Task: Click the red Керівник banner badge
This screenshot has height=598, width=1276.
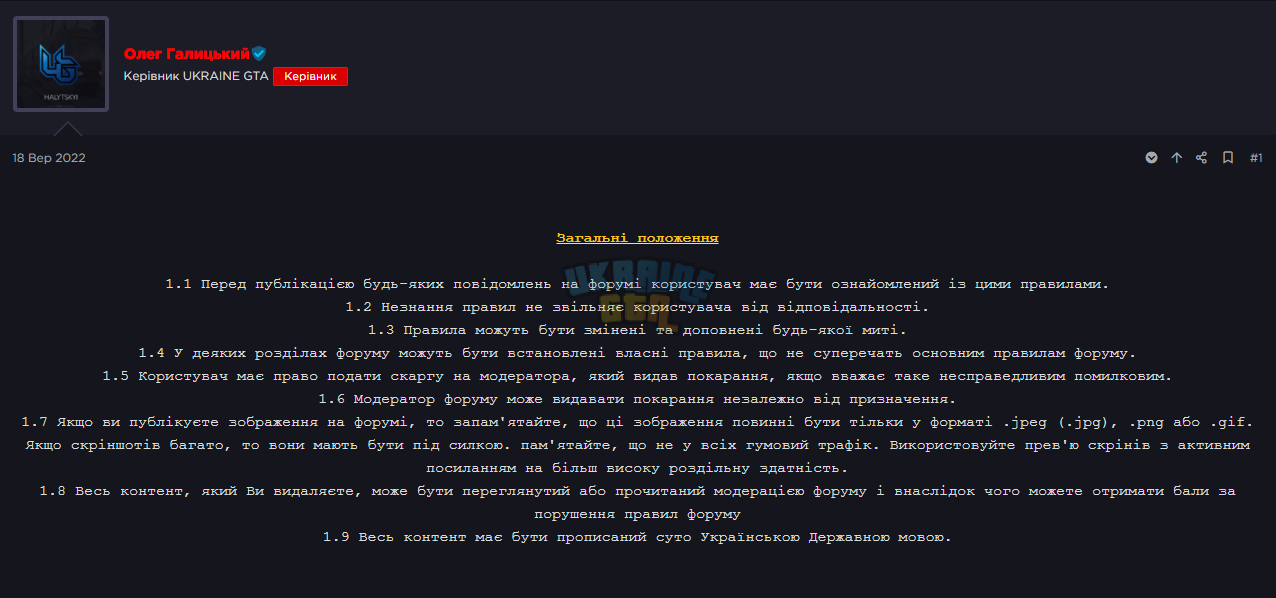Action: (310, 76)
